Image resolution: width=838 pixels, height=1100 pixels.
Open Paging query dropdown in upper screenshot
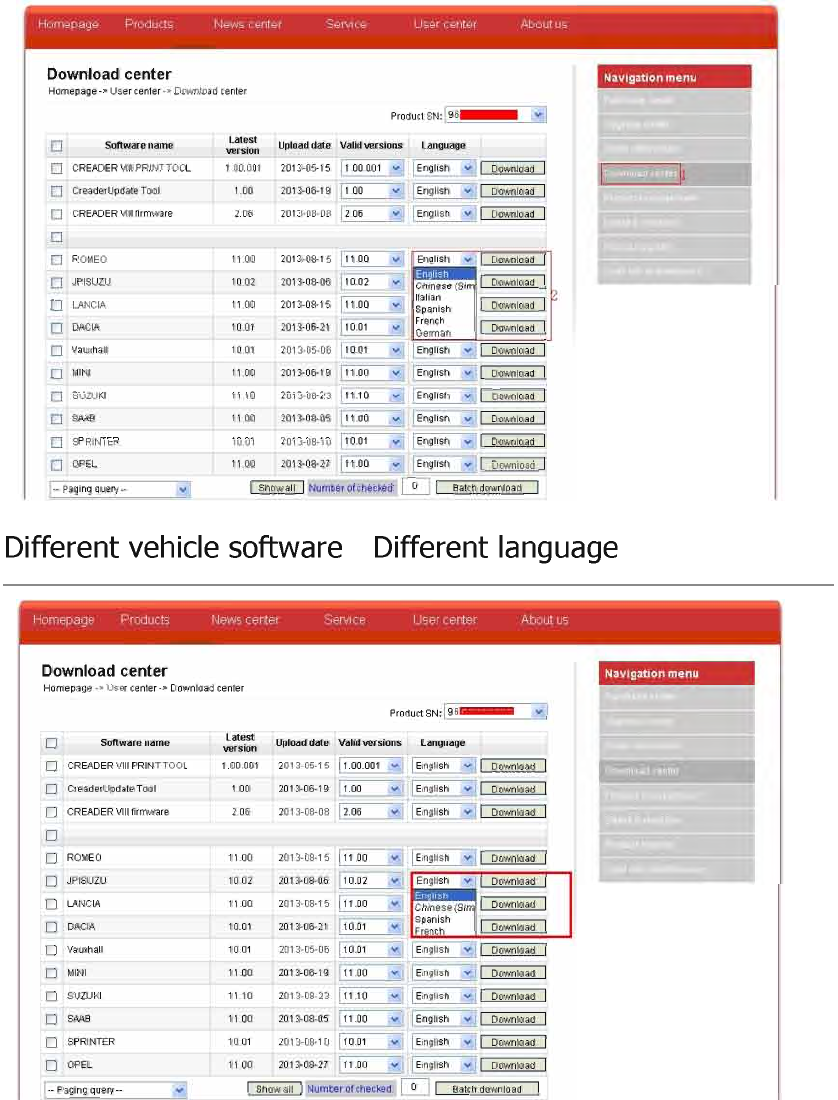pos(183,490)
